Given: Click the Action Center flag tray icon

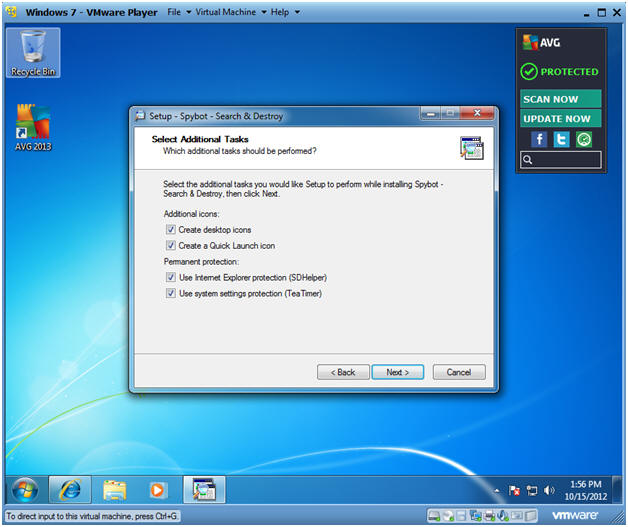Looking at the screenshot, I should tap(514, 490).
